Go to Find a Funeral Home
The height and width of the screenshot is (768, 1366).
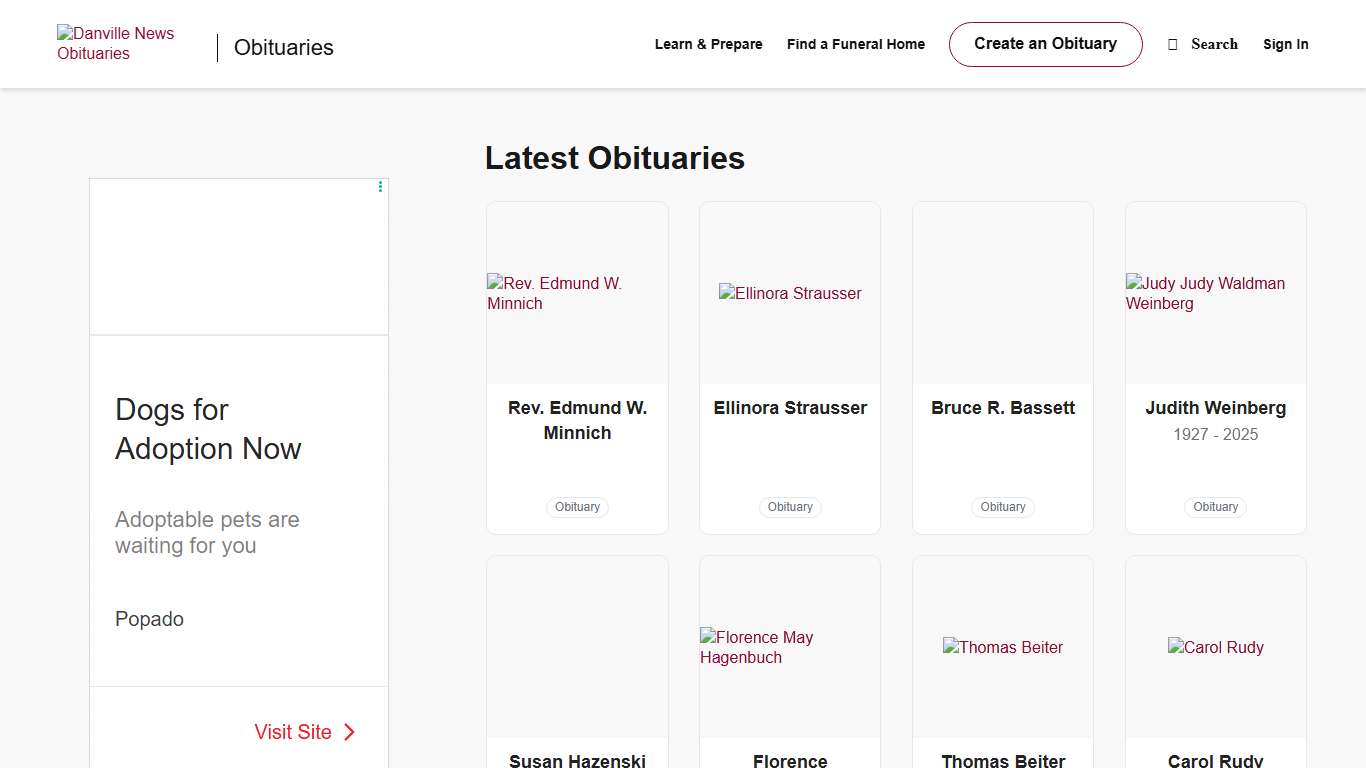tap(855, 45)
